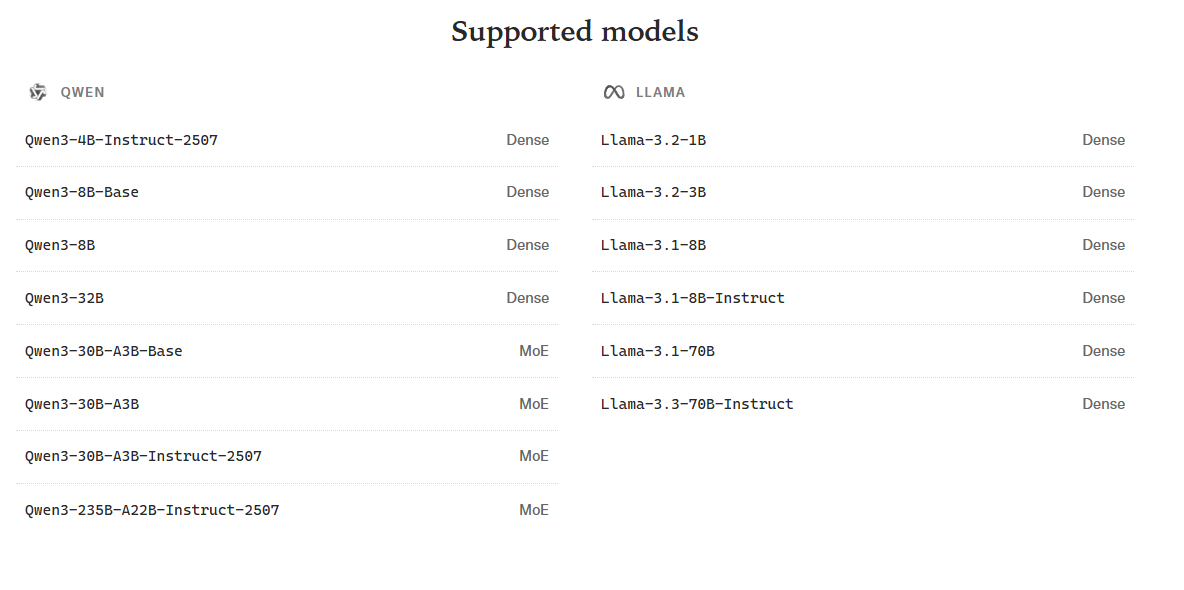Open the Llama-3.3-70B-Instruct entry
Image resolution: width=1184 pixels, height=590 pixels.
(697, 404)
